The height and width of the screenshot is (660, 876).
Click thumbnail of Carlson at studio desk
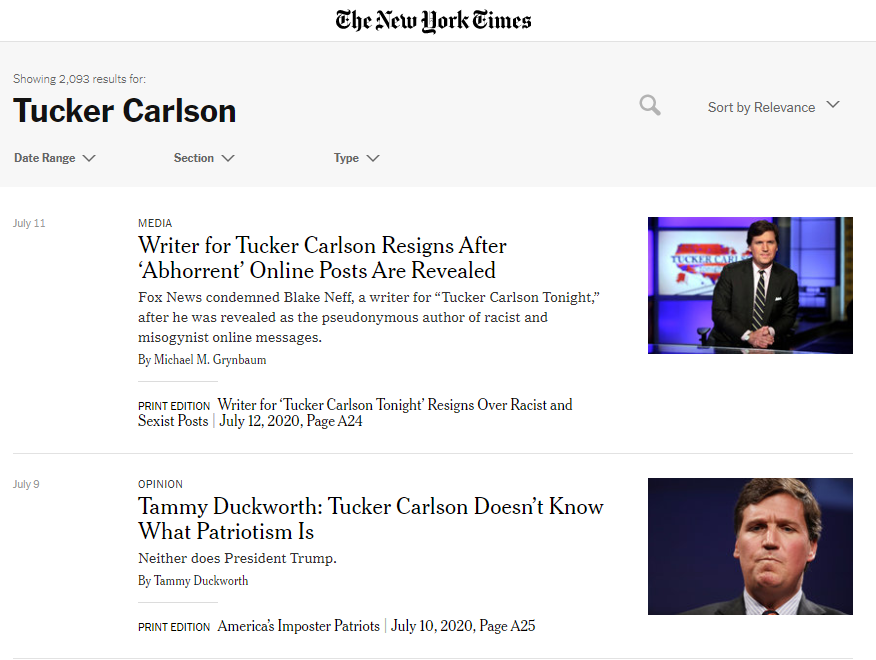click(x=750, y=285)
